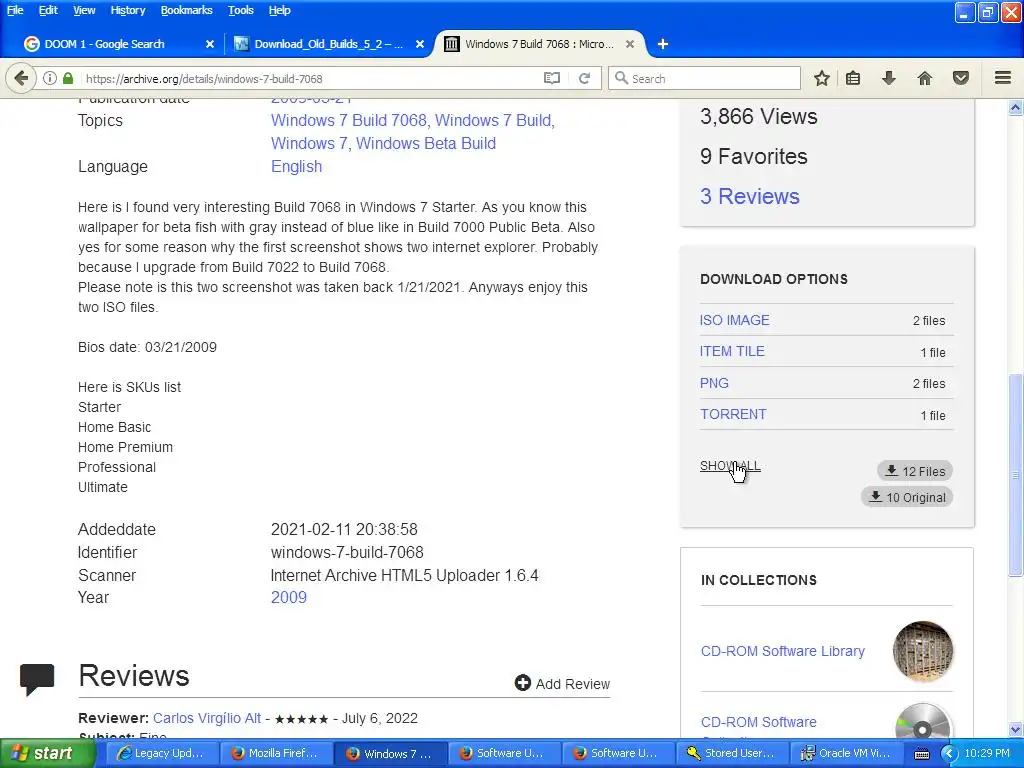
Task: Click SHOW ALL download files
Action: [x=730, y=466]
